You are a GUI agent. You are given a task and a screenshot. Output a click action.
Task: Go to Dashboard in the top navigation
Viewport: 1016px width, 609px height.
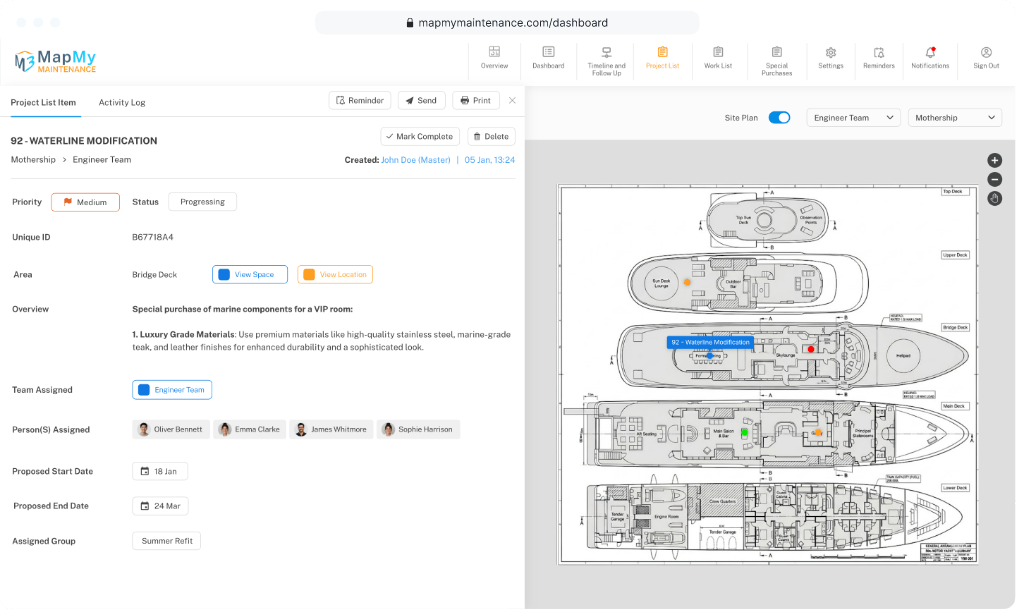[548, 58]
